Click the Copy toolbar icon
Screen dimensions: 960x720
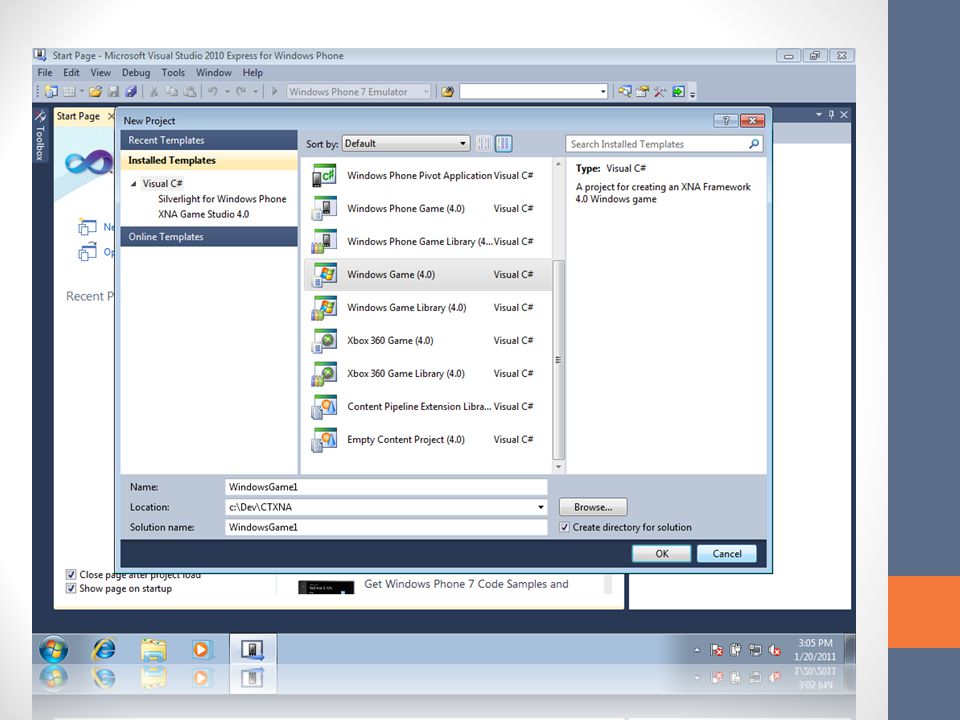point(172,92)
